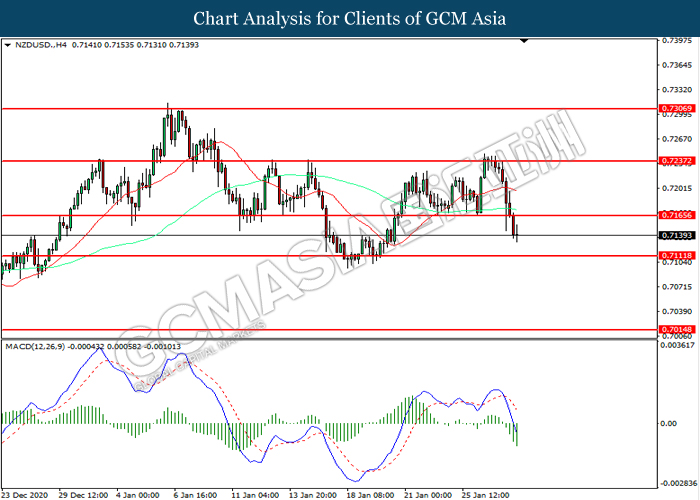Select the 0.73069 resistance price tag
The width and height of the screenshot is (700, 500).
[x=674, y=107]
